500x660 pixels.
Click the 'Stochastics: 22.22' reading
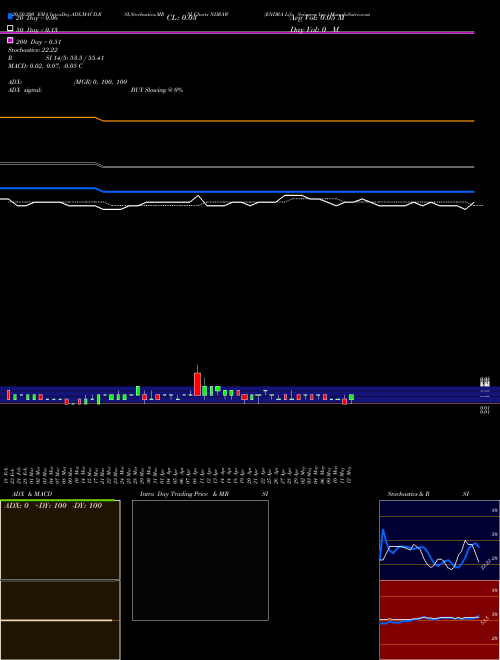point(33,50)
